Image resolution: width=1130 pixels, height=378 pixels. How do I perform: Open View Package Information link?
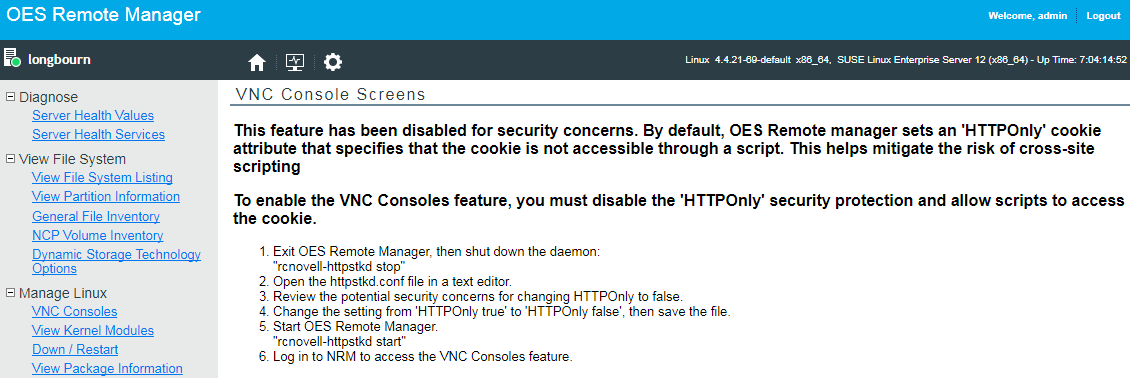point(107,368)
